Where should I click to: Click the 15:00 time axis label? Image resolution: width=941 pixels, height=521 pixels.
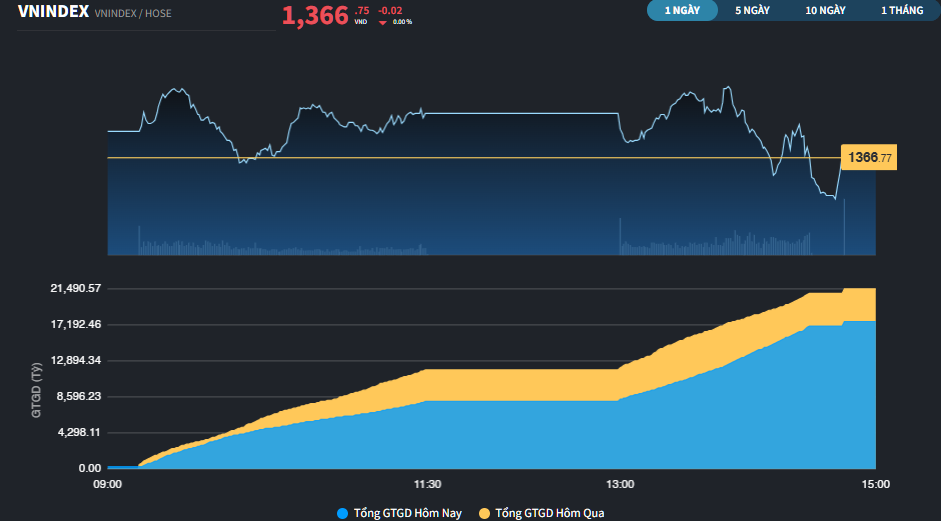875,484
